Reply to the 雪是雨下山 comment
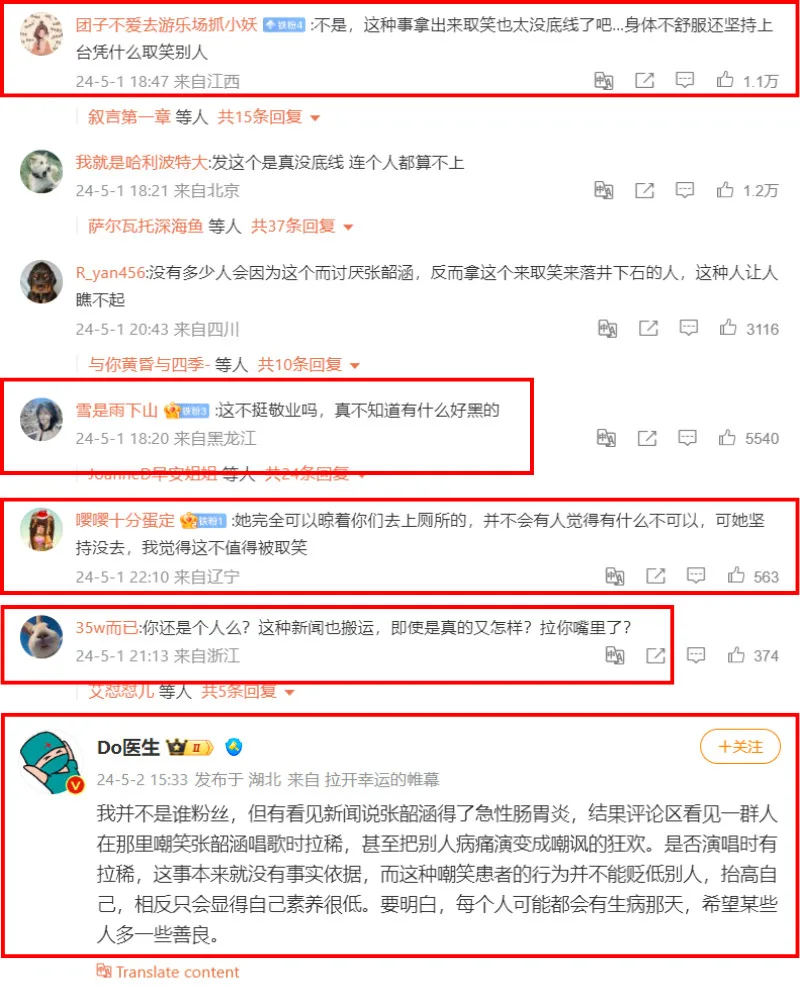 click(687, 438)
